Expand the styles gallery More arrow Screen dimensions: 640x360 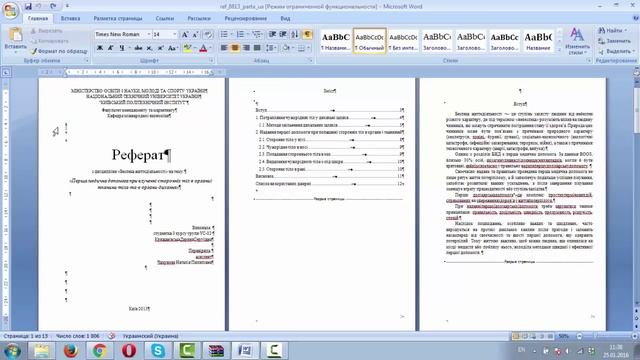click(x=560, y=49)
